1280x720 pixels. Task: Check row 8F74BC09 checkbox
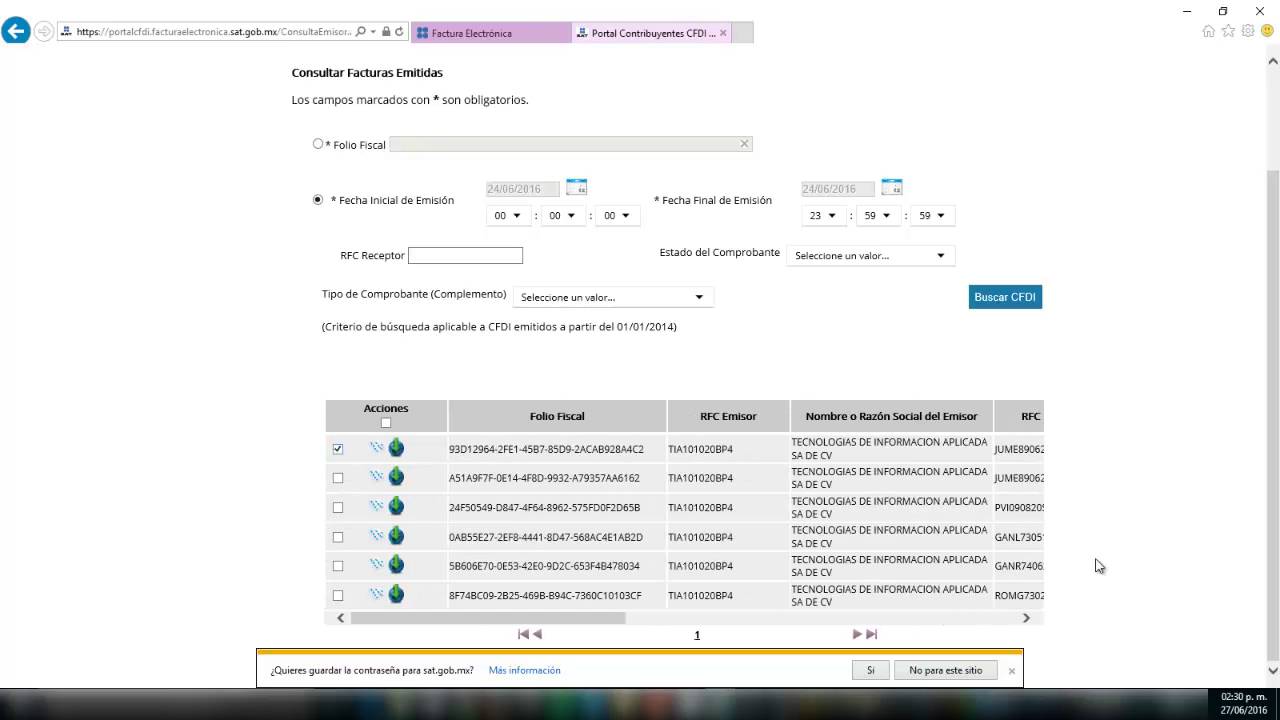pyautogui.click(x=338, y=595)
